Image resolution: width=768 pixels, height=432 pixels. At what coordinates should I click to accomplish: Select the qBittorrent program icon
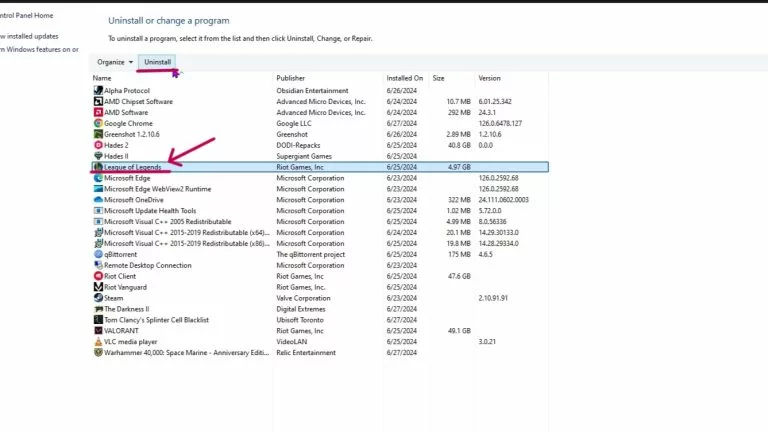[x=98, y=254]
